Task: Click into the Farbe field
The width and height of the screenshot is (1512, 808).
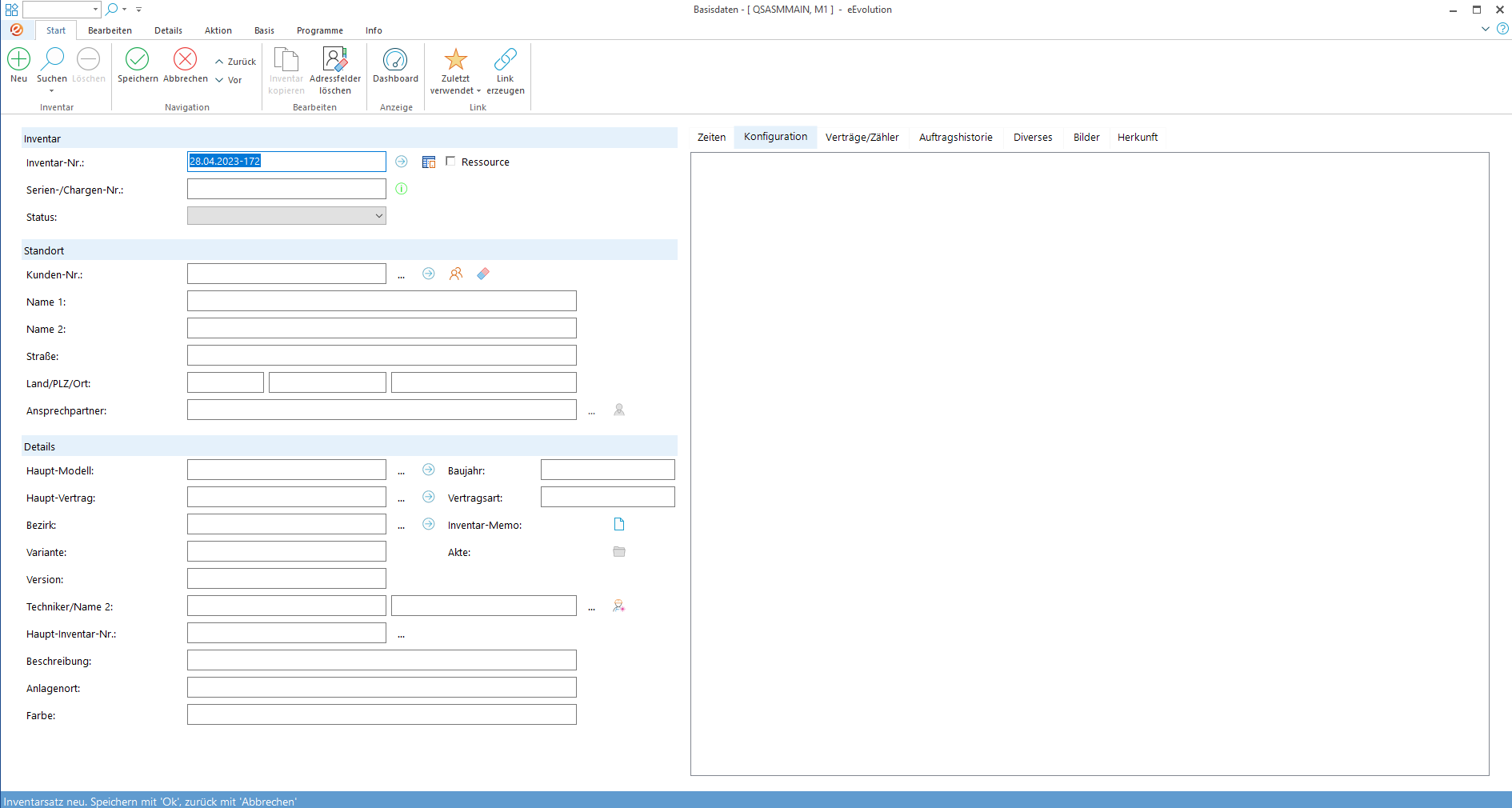Action: (x=382, y=714)
